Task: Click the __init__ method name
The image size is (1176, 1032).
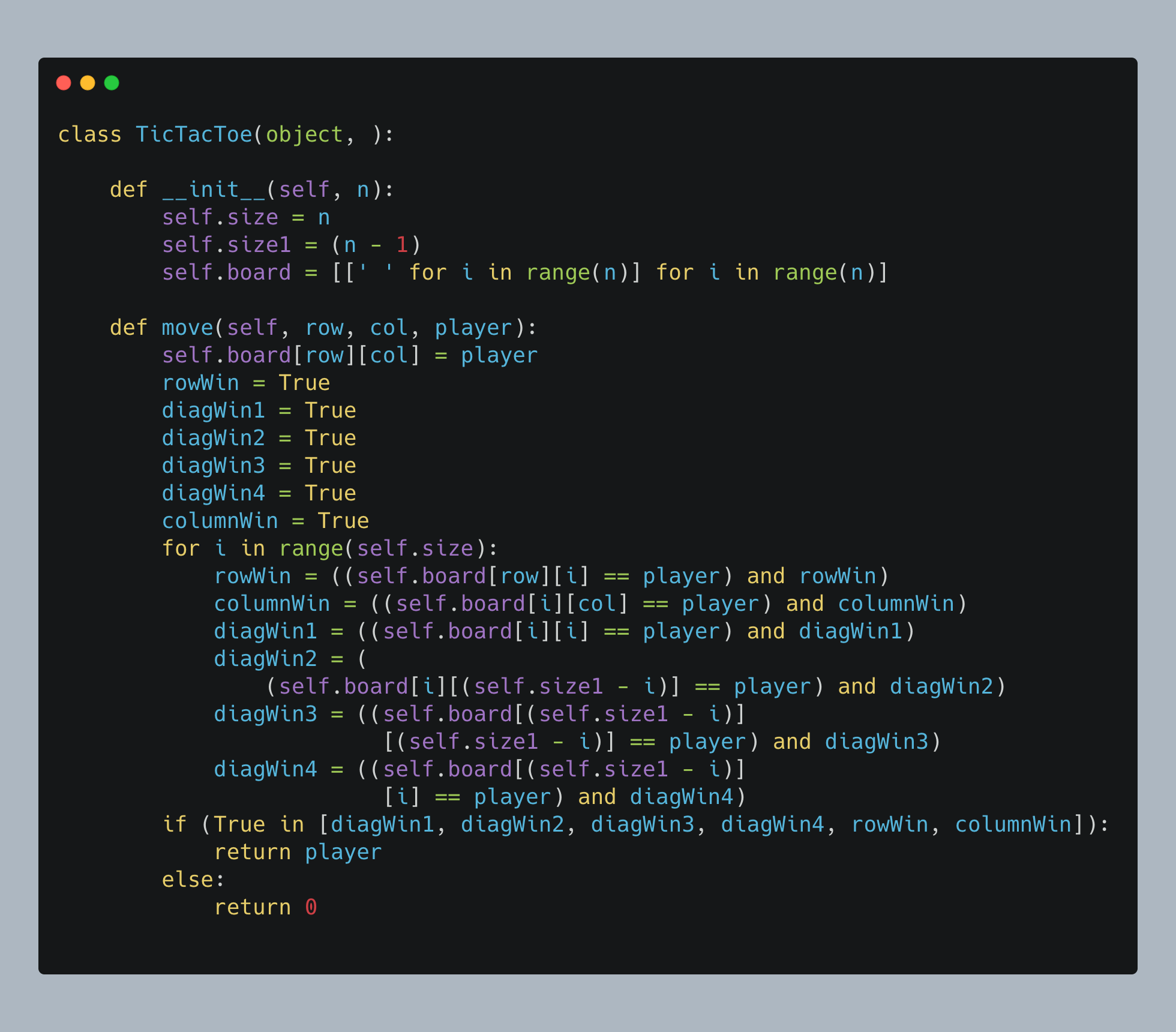Action: pyautogui.click(x=213, y=190)
